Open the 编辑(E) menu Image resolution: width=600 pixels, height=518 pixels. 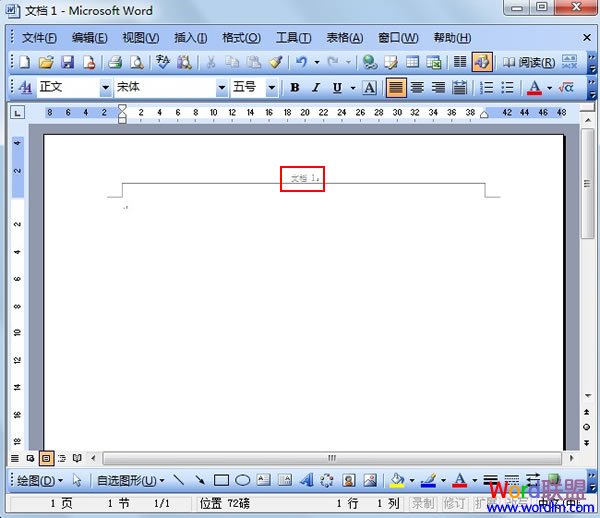click(x=90, y=38)
